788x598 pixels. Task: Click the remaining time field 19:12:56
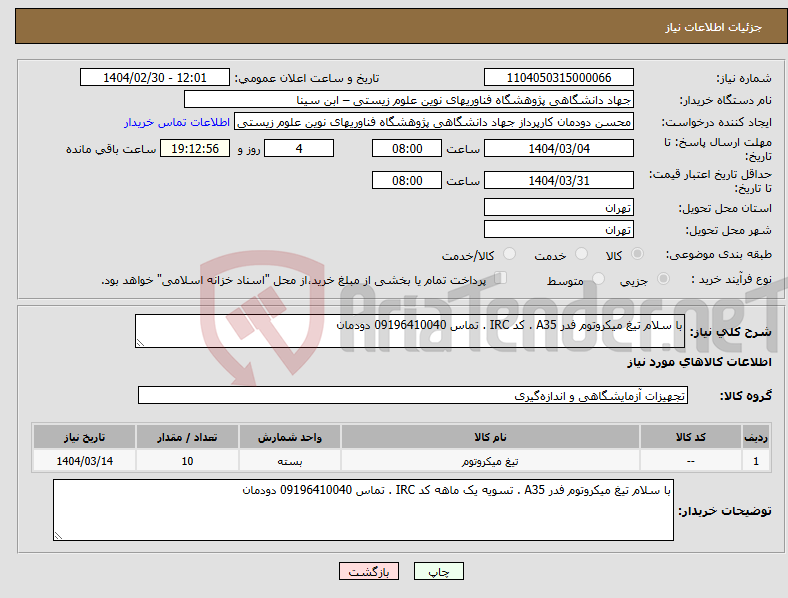(195, 148)
